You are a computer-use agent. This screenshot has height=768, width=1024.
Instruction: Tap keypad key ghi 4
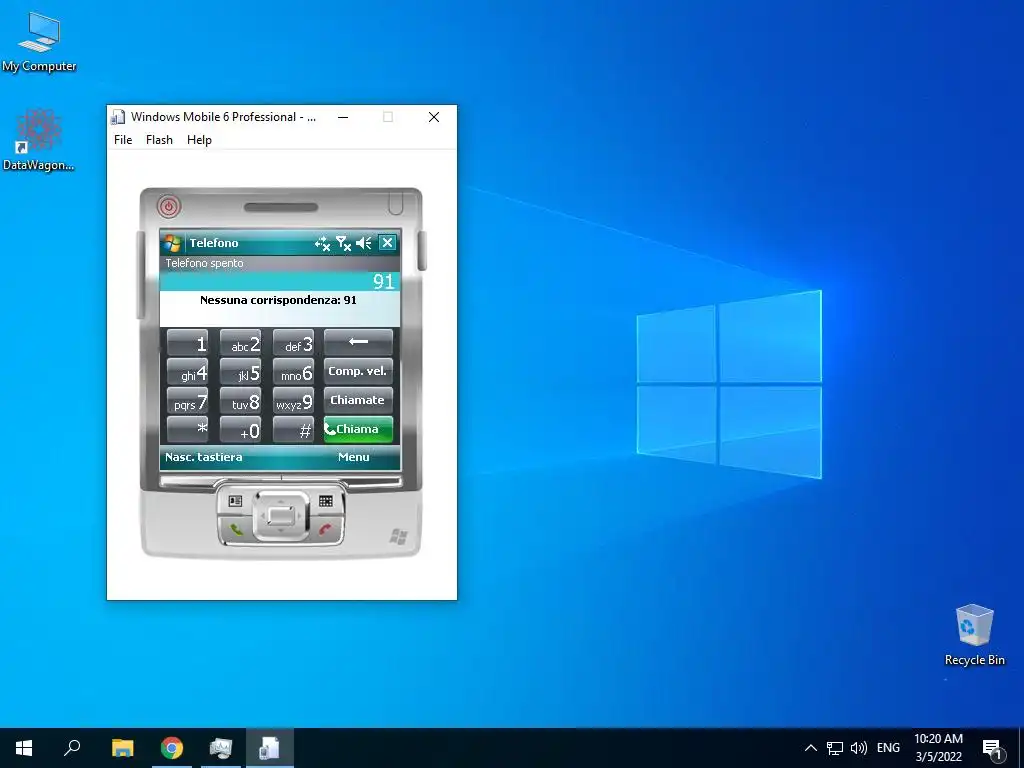click(x=188, y=372)
